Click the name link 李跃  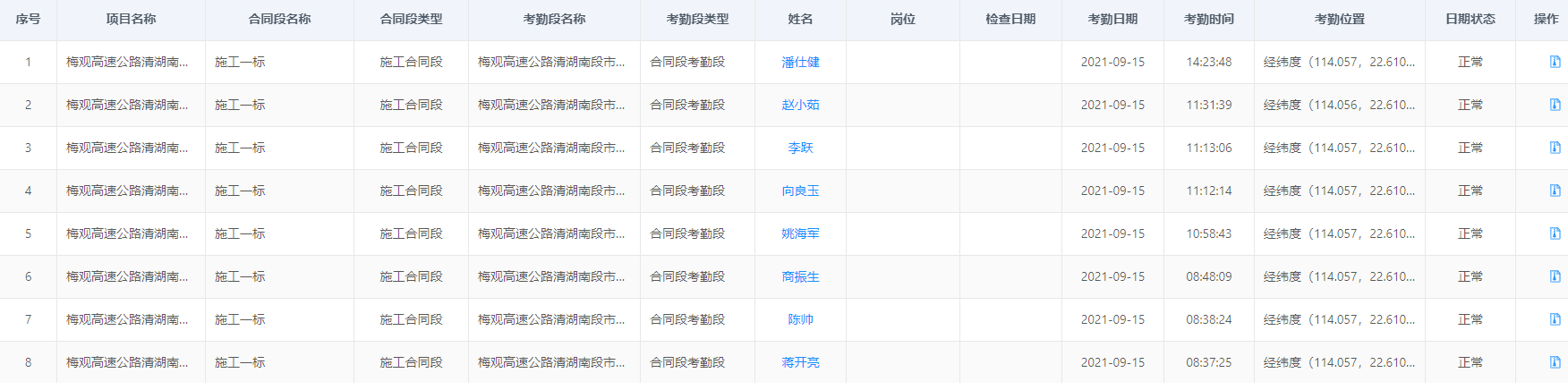click(800, 148)
